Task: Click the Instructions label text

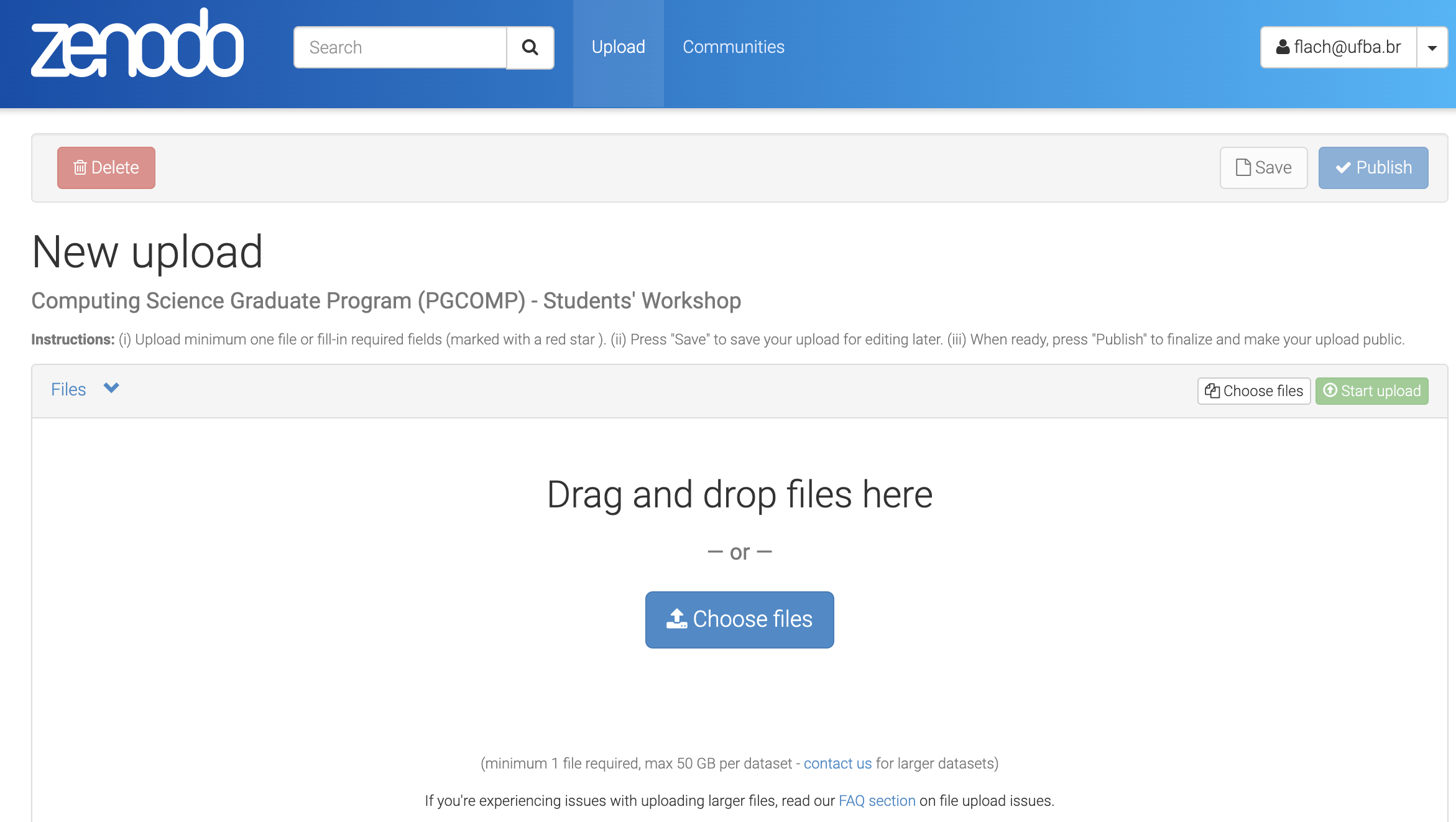Action: [x=73, y=339]
